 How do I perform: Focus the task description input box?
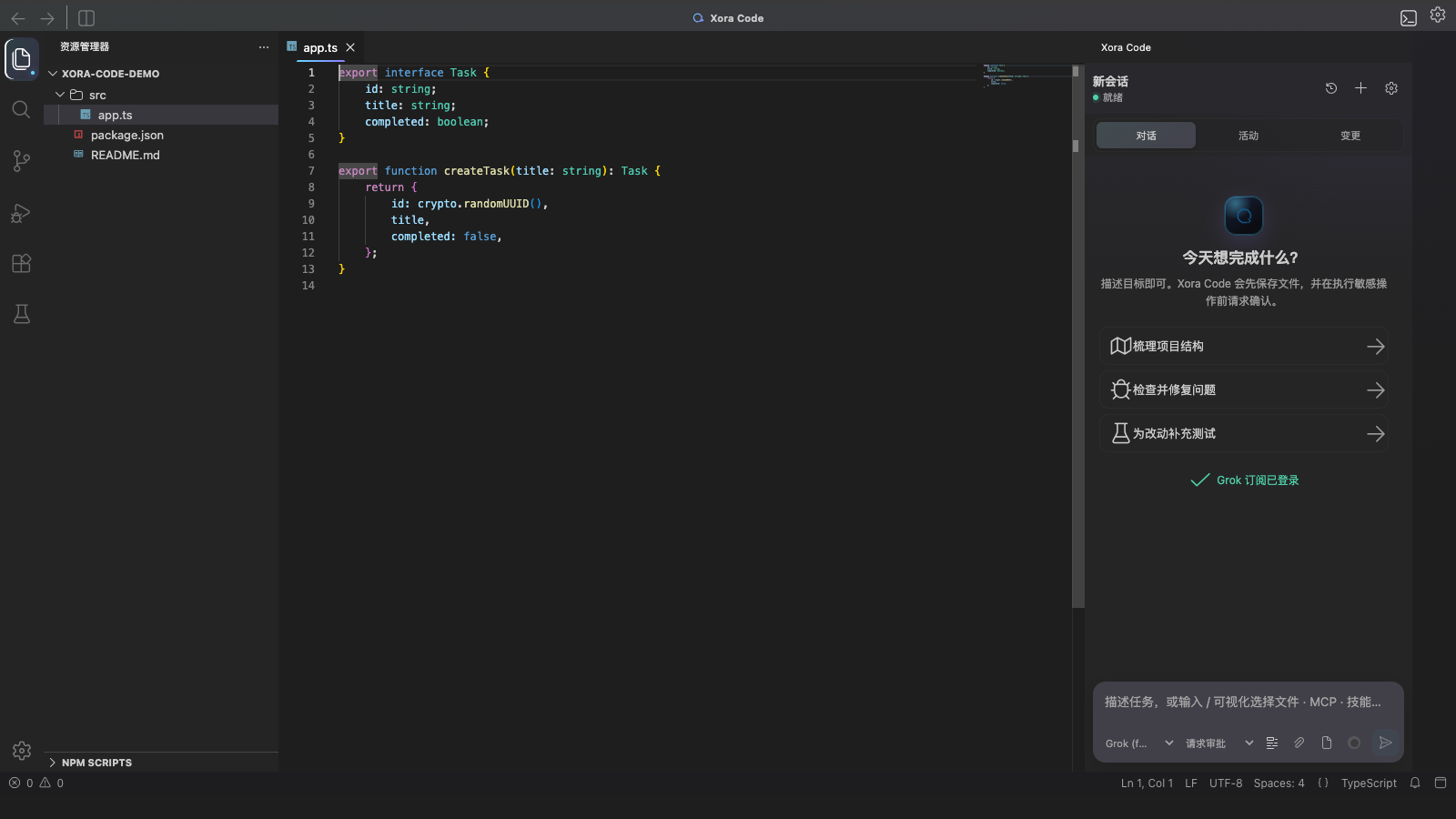click(1248, 703)
